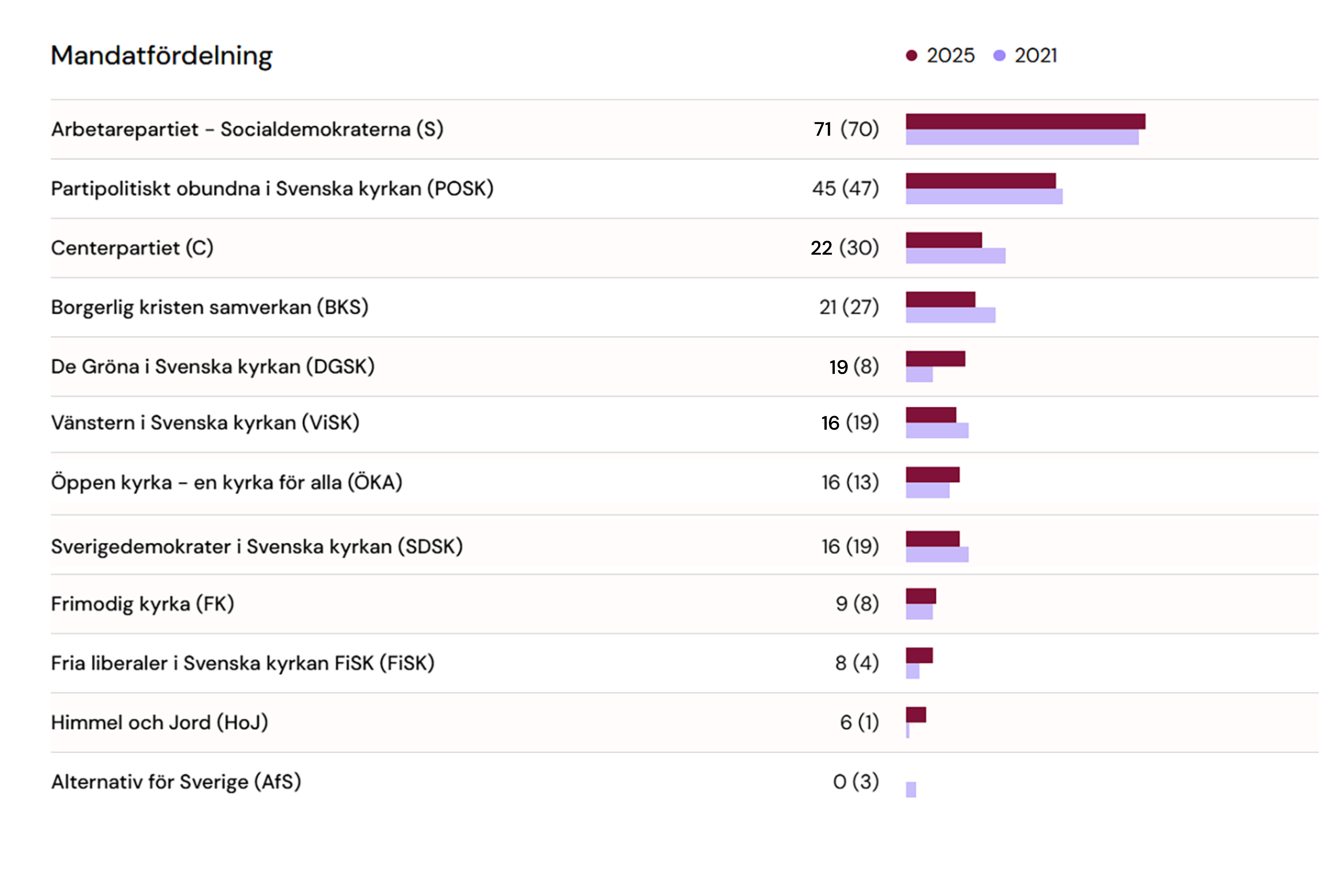Click the Himmel och Jord 2025 bar
The width and height of the screenshot is (1344, 896).
coord(915,715)
